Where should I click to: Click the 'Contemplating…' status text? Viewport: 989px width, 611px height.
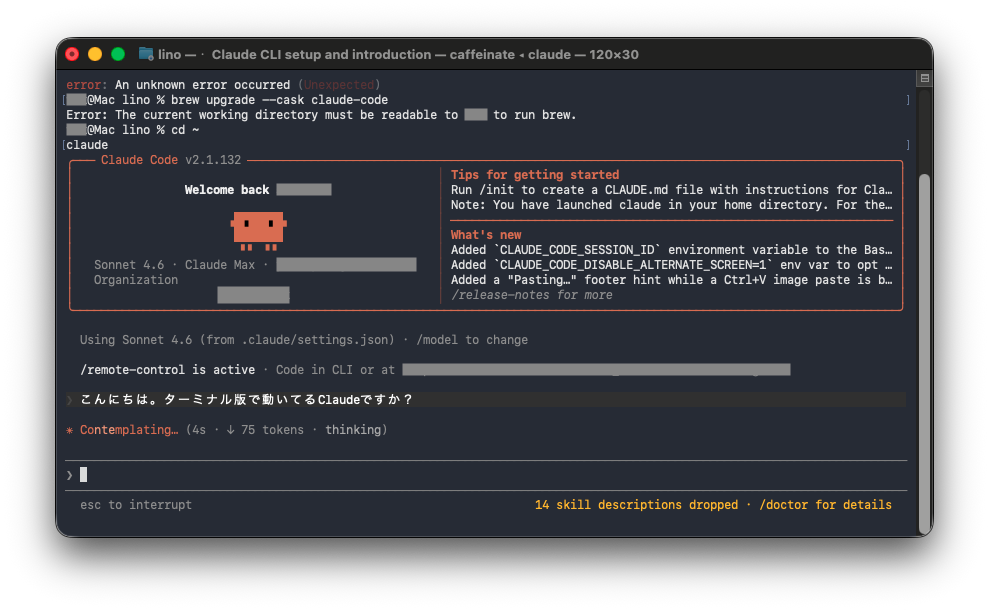[x=129, y=429]
